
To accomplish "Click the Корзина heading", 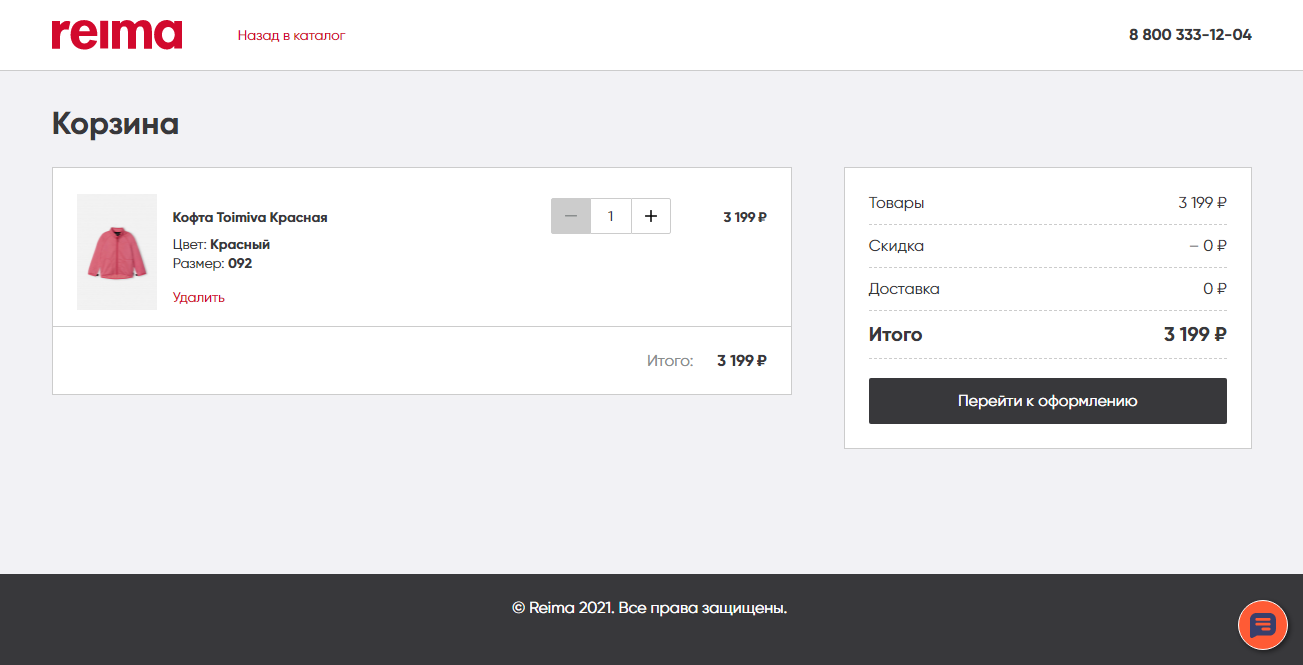I will (116, 124).
